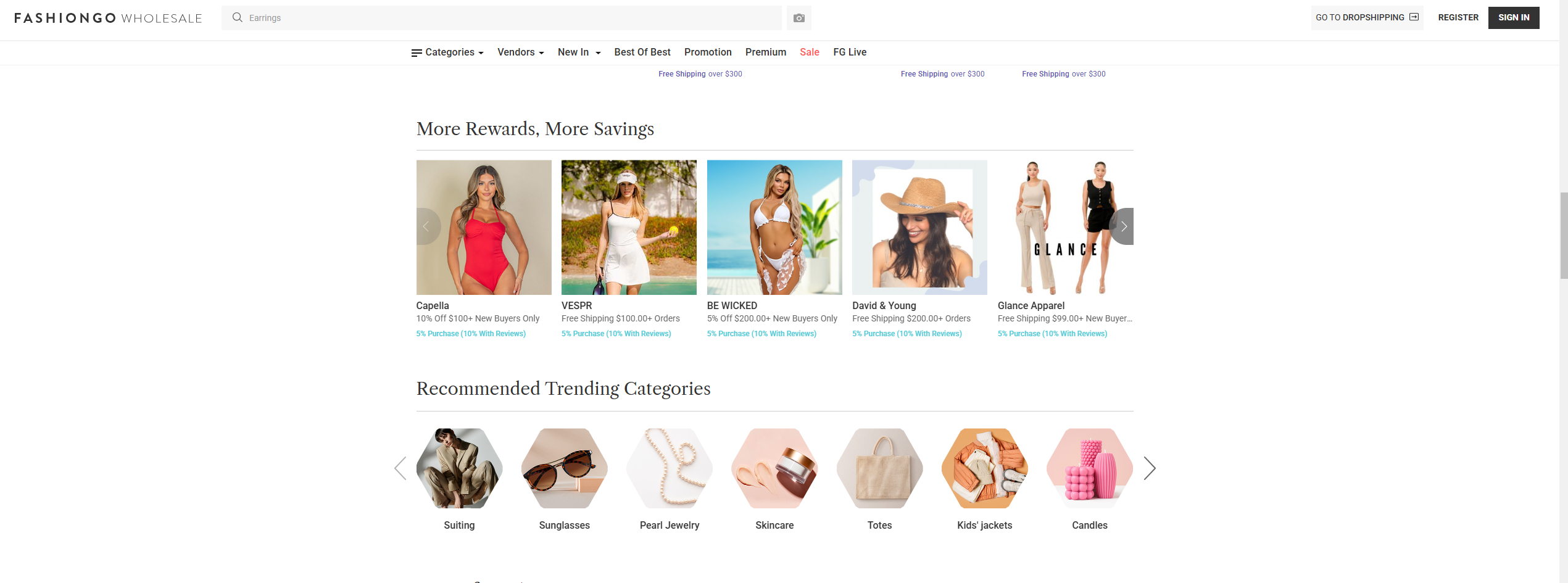Open the FashionGo Wholesale logo home

pos(108,18)
